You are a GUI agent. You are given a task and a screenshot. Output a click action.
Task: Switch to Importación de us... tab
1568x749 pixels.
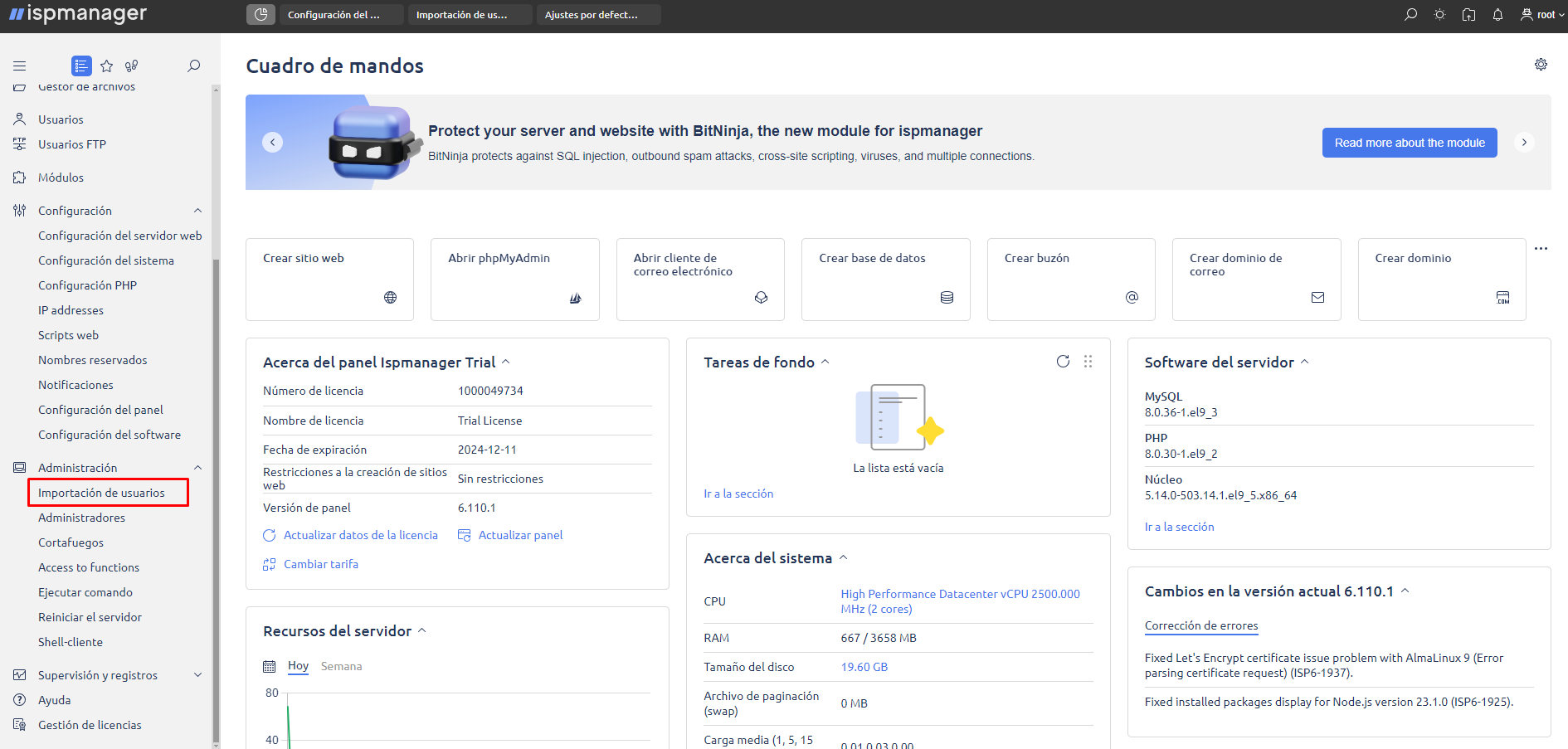pos(470,14)
